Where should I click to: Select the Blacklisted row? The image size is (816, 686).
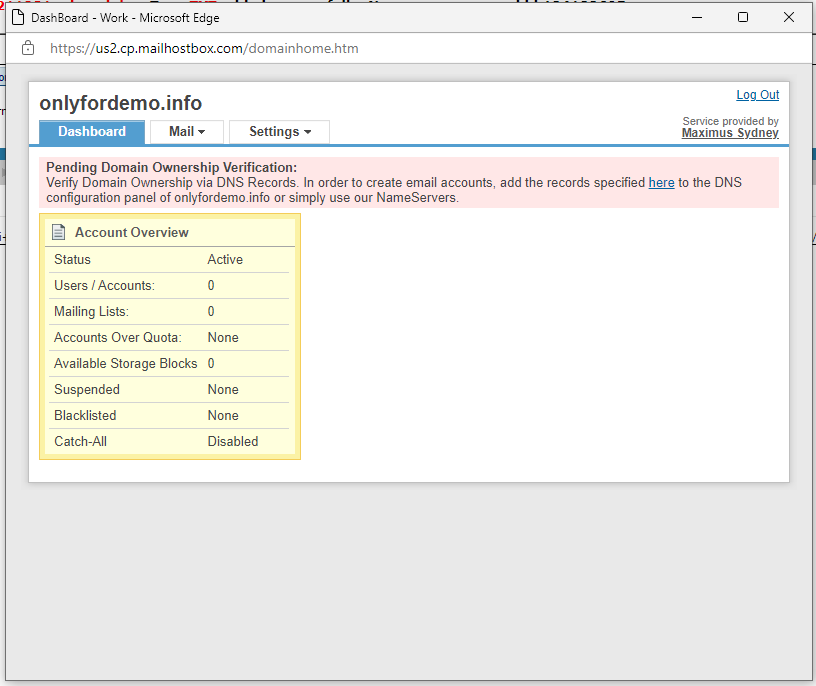click(169, 415)
